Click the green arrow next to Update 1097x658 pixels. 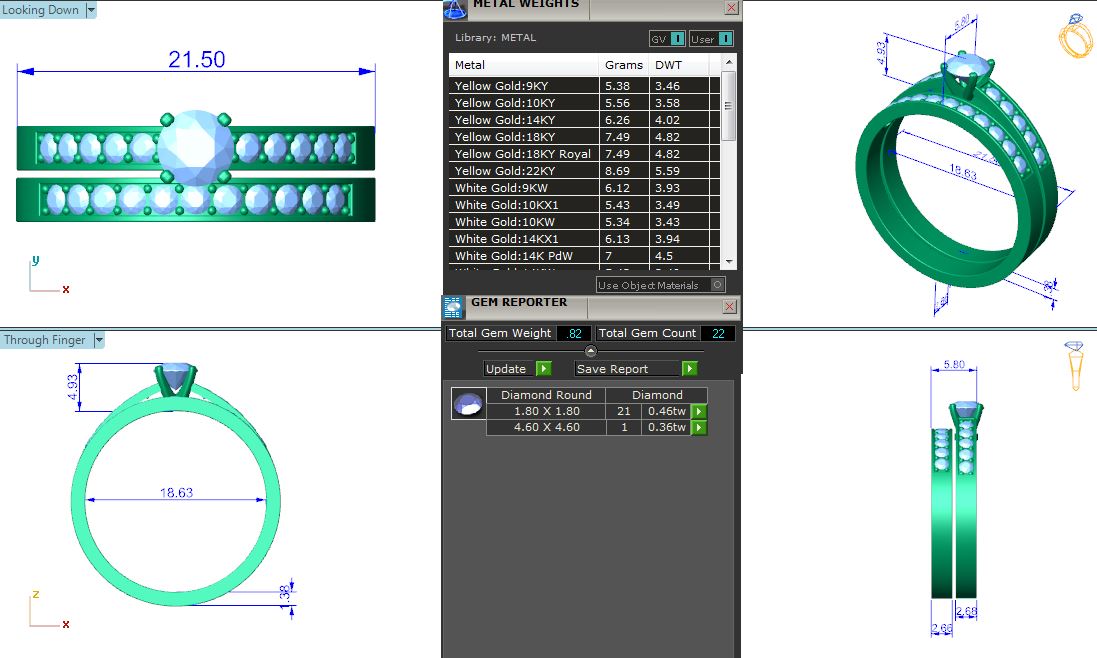click(544, 369)
